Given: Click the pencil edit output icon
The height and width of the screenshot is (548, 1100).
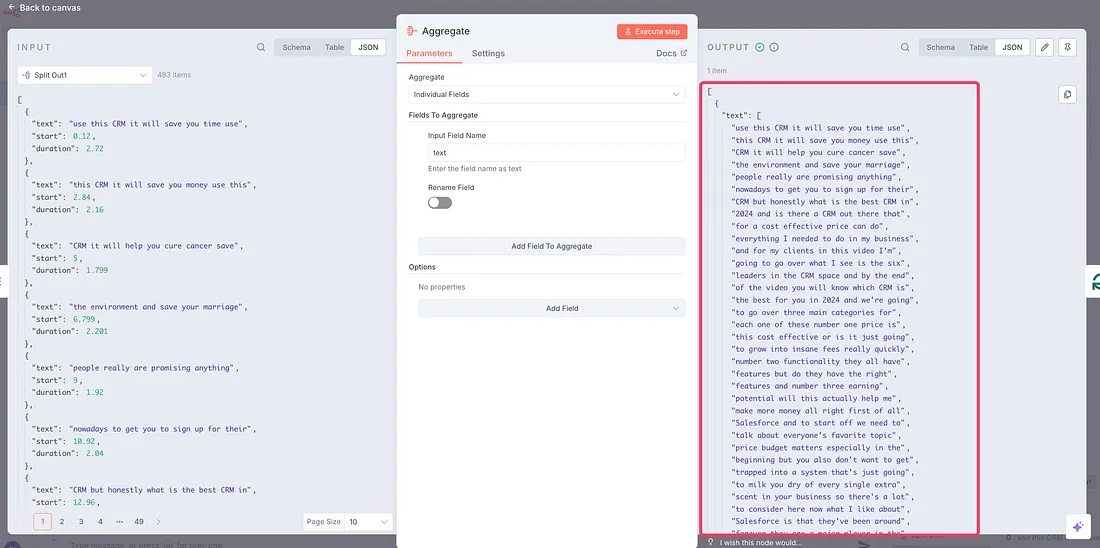Looking at the screenshot, I should (x=1045, y=47).
